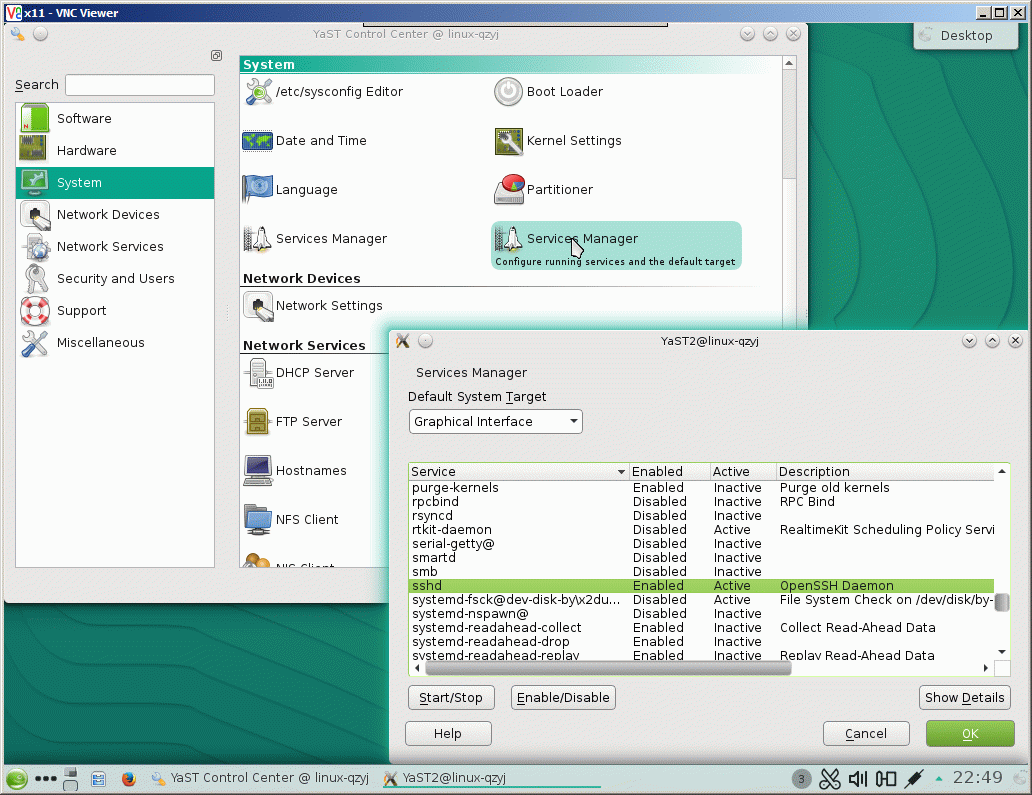Image resolution: width=1032 pixels, height=795 pixels.
Task: Select the Support category
Action: tap(115, 311)
